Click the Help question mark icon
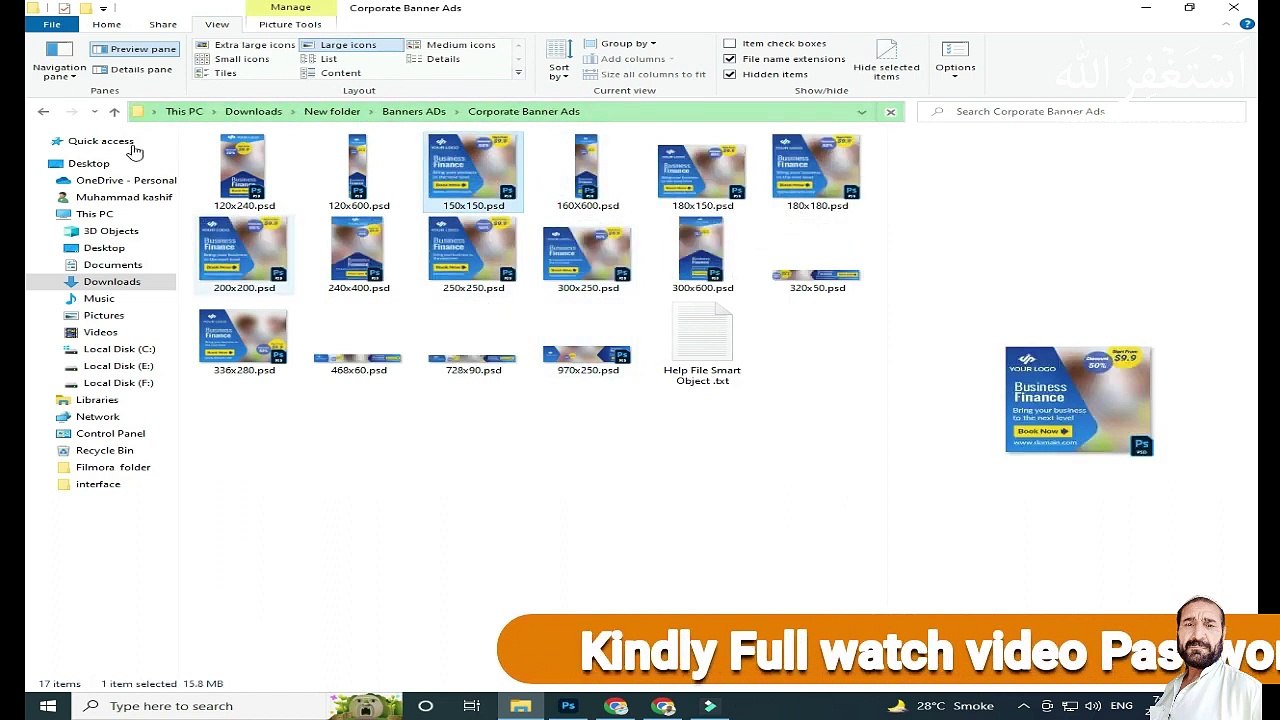The width and height of the screenshot is (1280, 720). [1247, 24]
